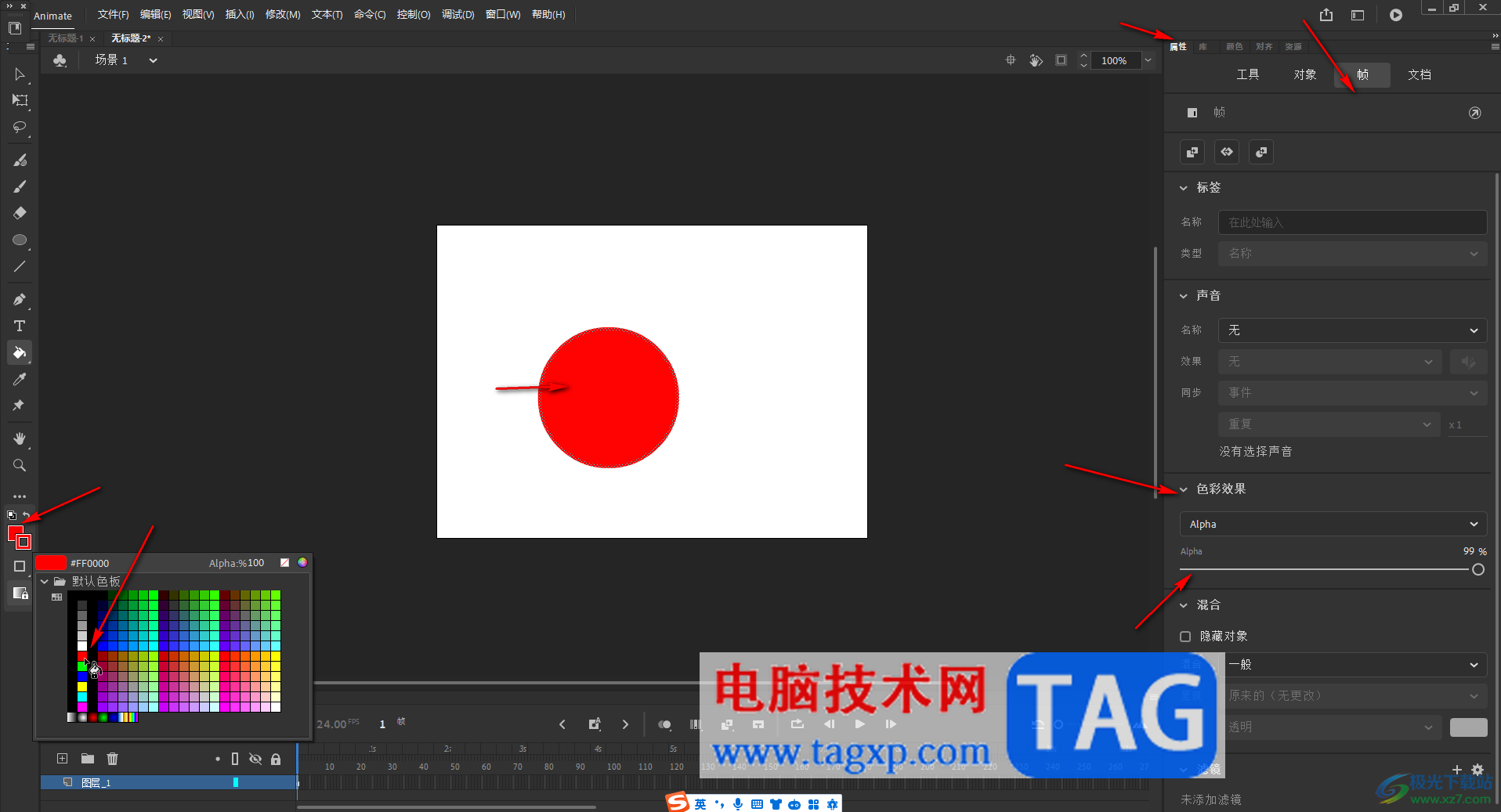This screenshot has height=812, width=1501.
Task: Create a new layer folder
Action: (88, 759)
